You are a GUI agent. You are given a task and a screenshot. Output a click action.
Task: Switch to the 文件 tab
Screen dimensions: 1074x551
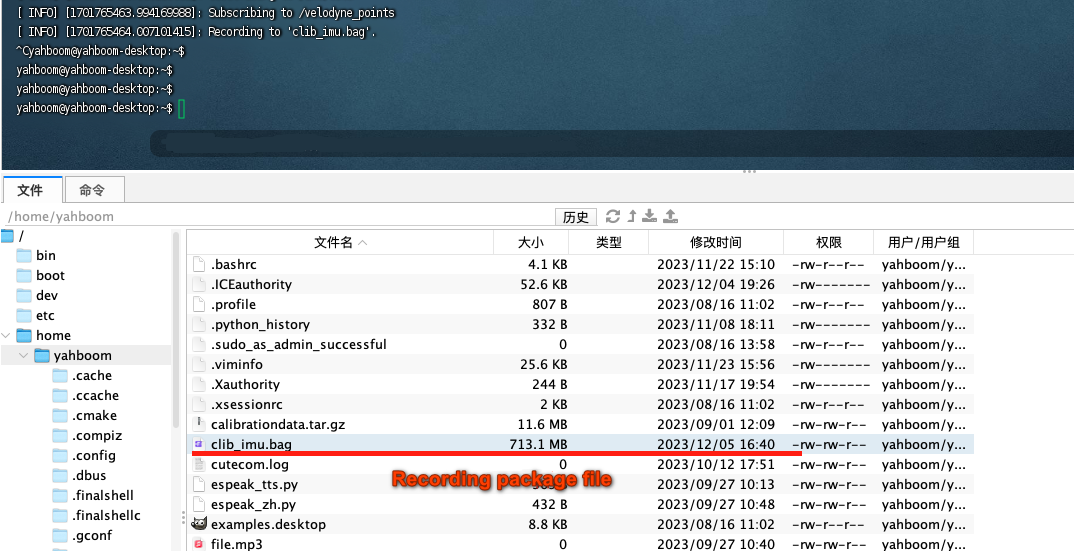32,190
